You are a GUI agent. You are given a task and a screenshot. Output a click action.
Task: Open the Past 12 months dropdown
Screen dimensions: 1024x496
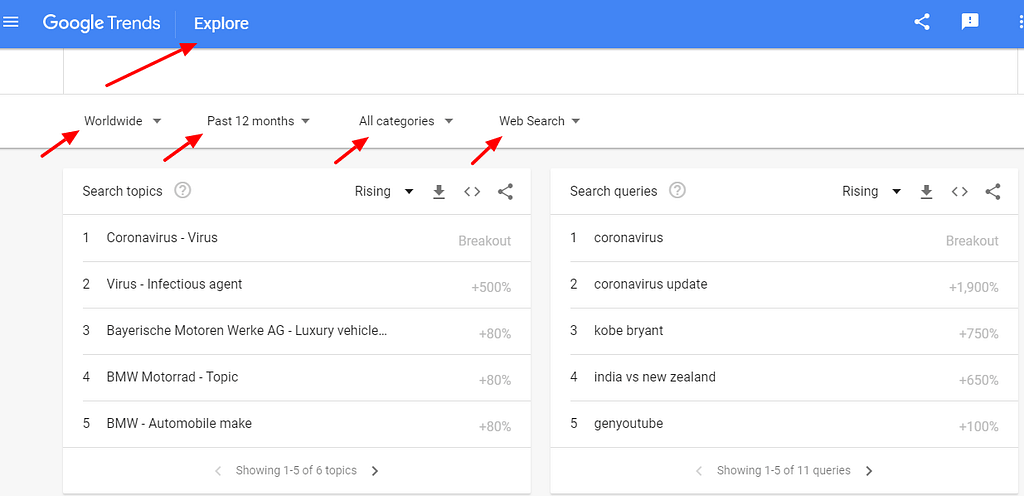pyautogui.click(x=259, y=121)
